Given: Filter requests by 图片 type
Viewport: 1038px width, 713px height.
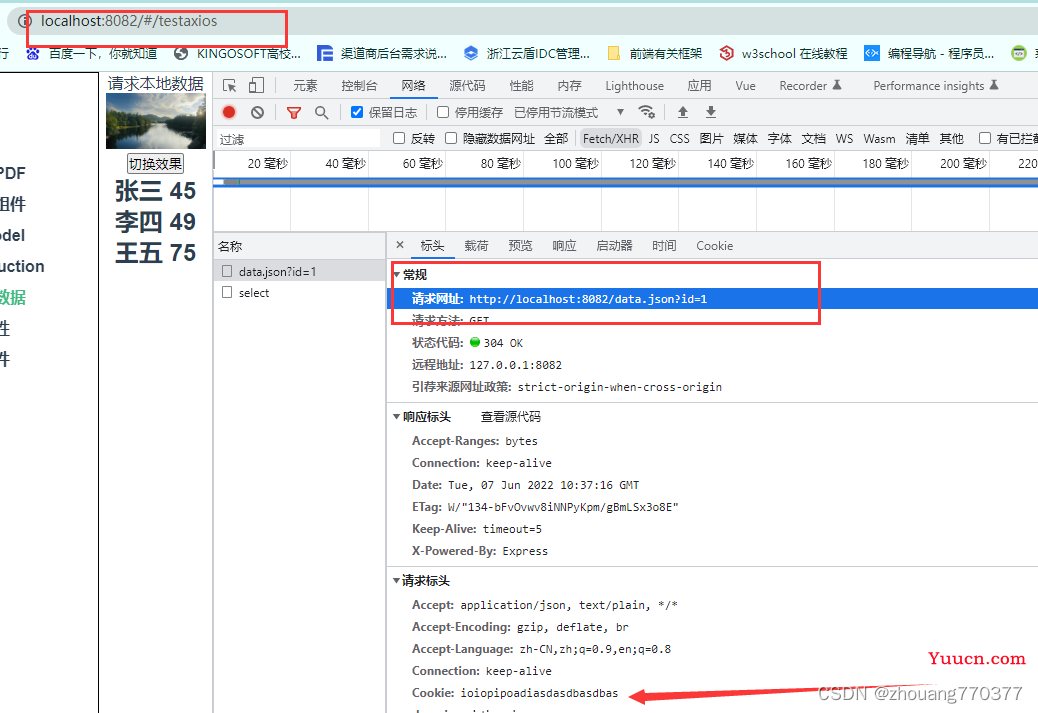Looking at the screenshot, I should [x=711, y=138].
